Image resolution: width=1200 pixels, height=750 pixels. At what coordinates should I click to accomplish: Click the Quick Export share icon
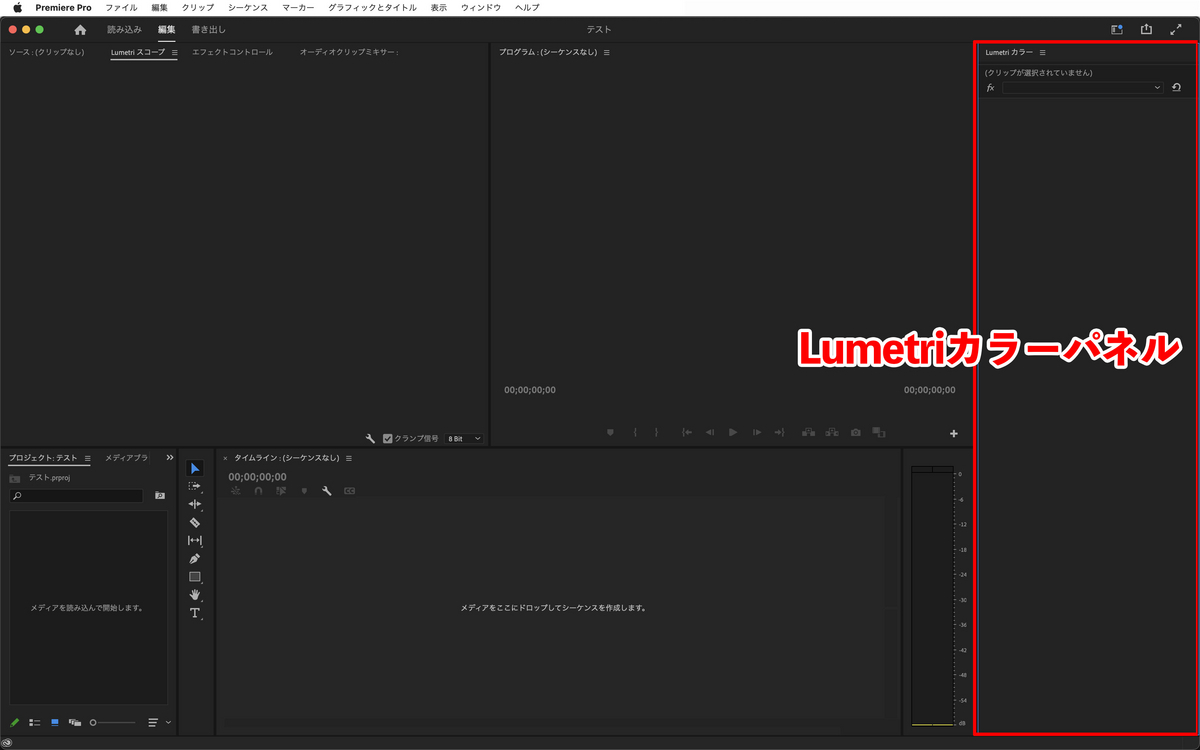(x=1147, y=30)
